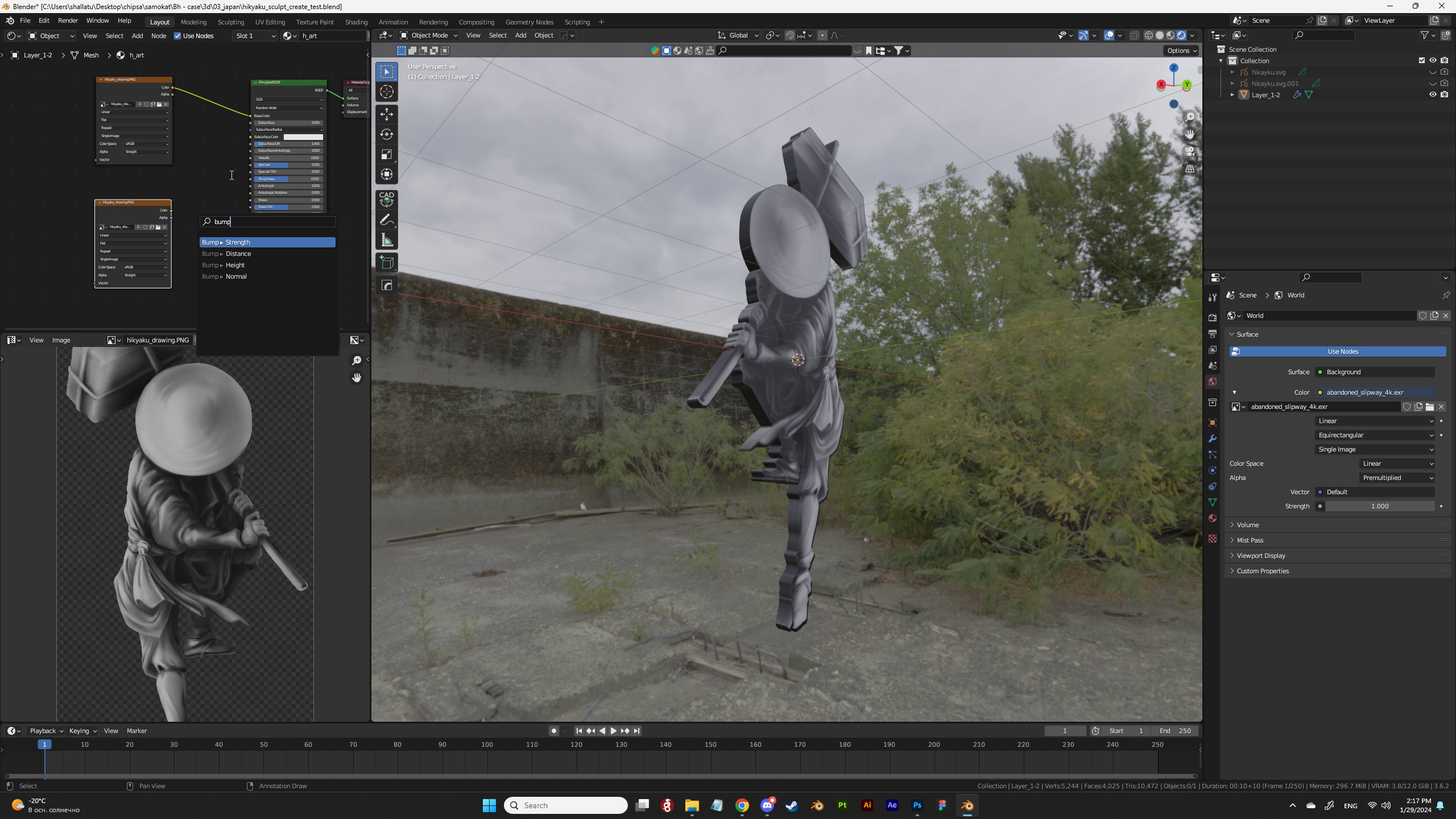Select the Move tool in viewport toolbar

387,114
